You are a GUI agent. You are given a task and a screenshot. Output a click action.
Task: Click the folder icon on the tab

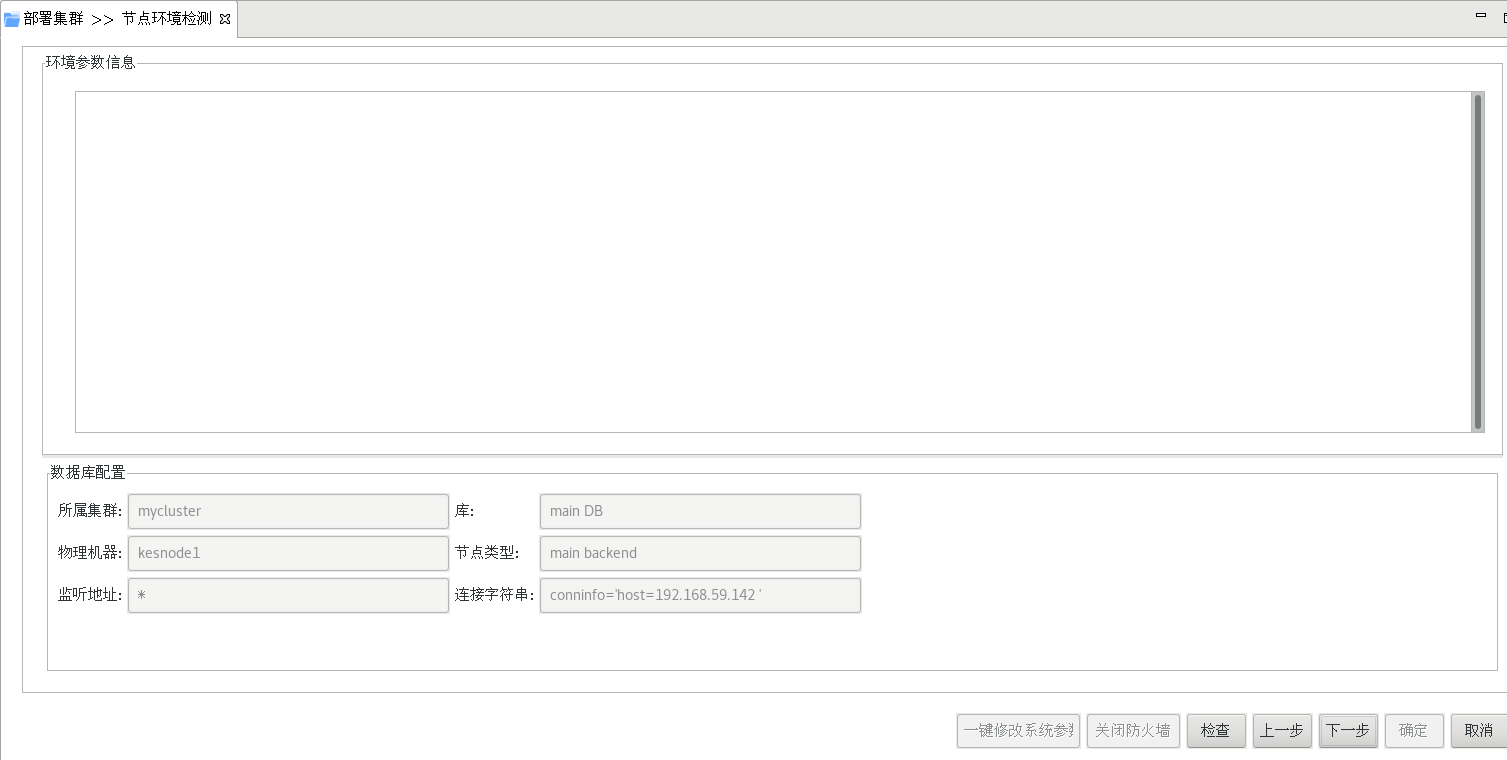point(12,19)
